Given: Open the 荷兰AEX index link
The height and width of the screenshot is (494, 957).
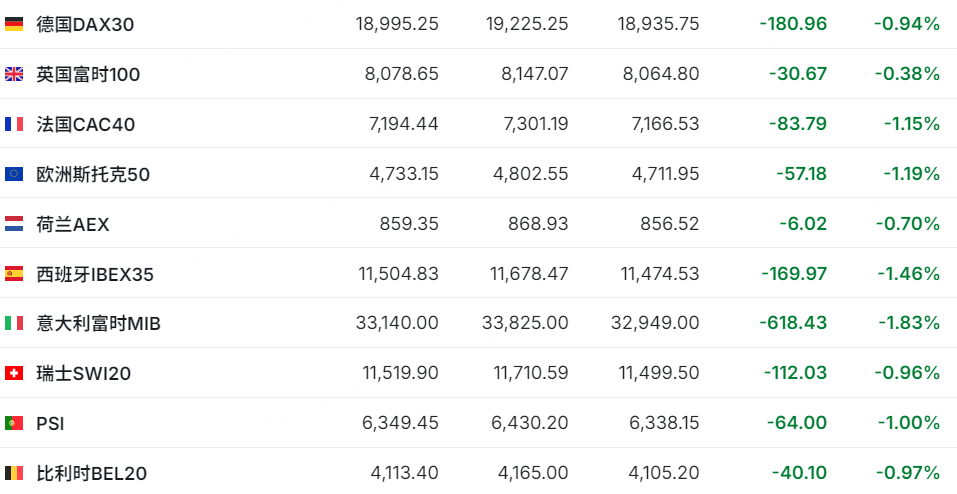Looking at the screenshot, I should coord(73,224).
